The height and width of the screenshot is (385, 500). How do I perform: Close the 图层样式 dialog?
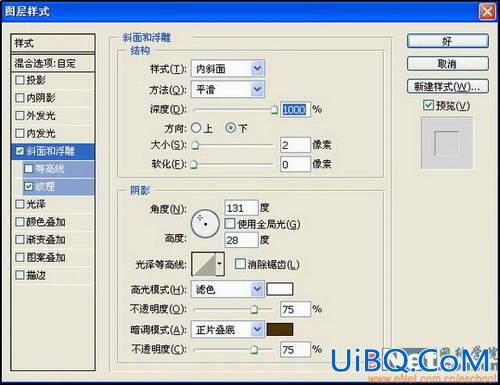487,12
